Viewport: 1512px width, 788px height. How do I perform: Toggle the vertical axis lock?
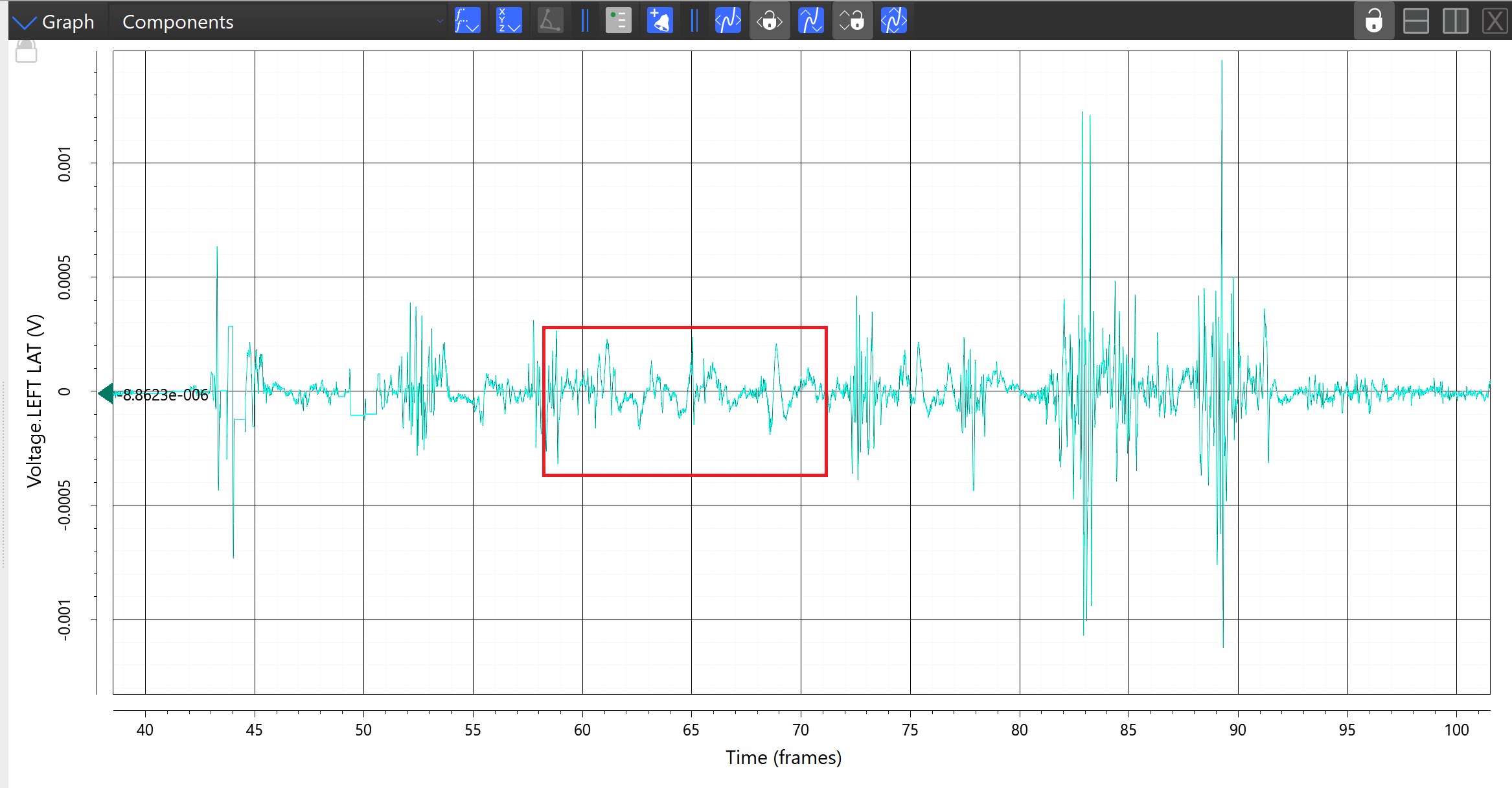point(852,21)
